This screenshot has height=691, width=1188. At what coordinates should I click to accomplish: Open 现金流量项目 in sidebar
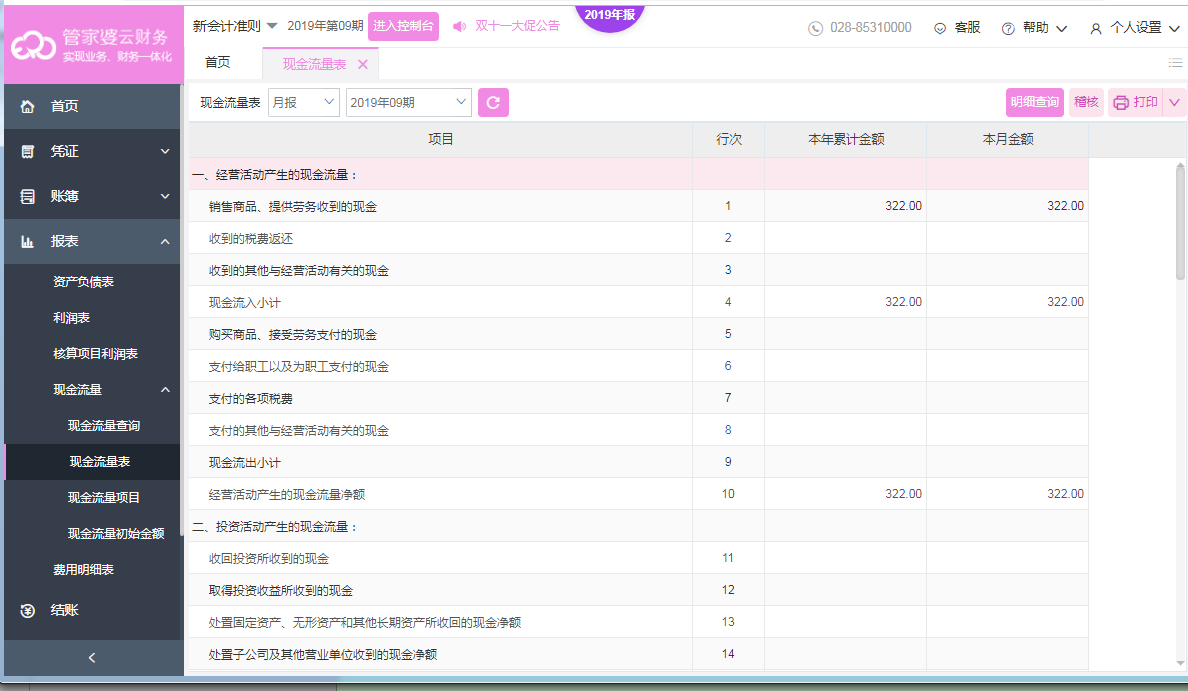pyautogui.click(x=104, y=498)
